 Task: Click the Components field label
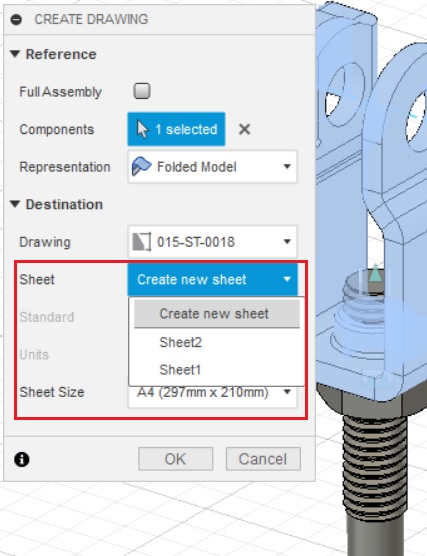[57, 129]
